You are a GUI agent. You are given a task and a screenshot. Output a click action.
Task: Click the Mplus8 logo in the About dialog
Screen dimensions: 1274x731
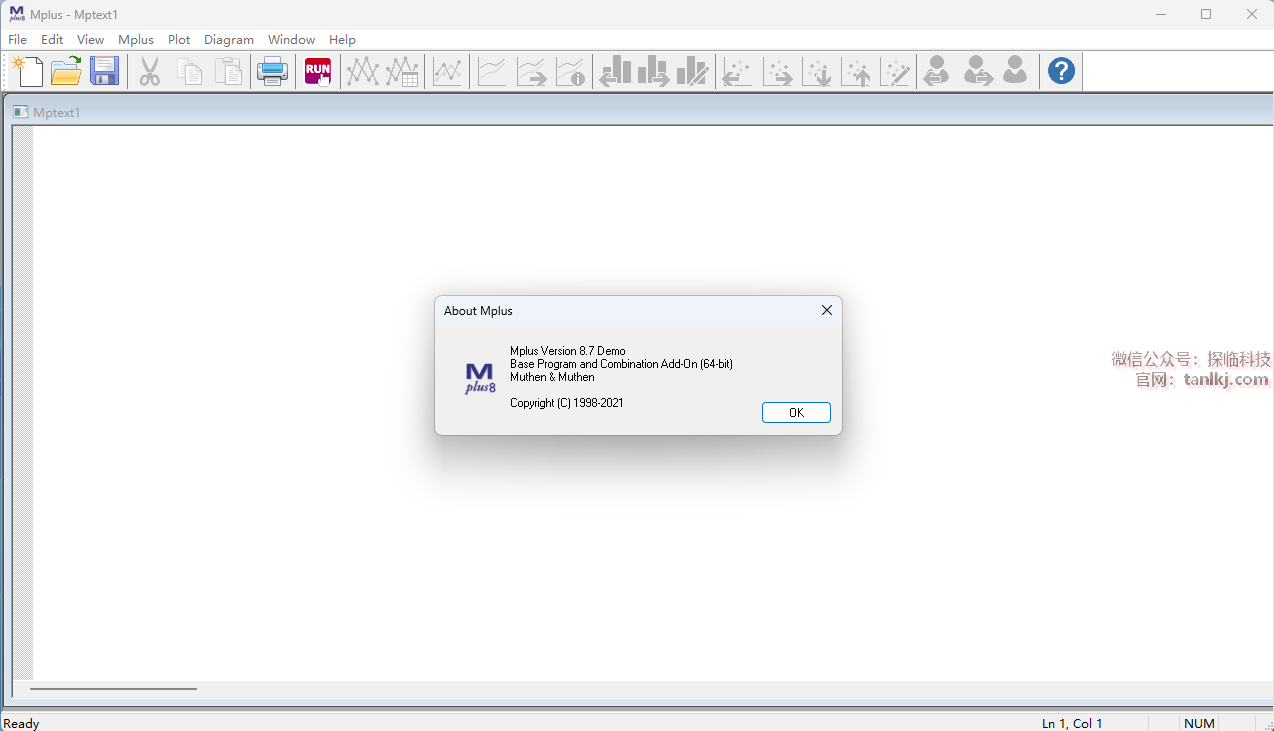[480, 378]
